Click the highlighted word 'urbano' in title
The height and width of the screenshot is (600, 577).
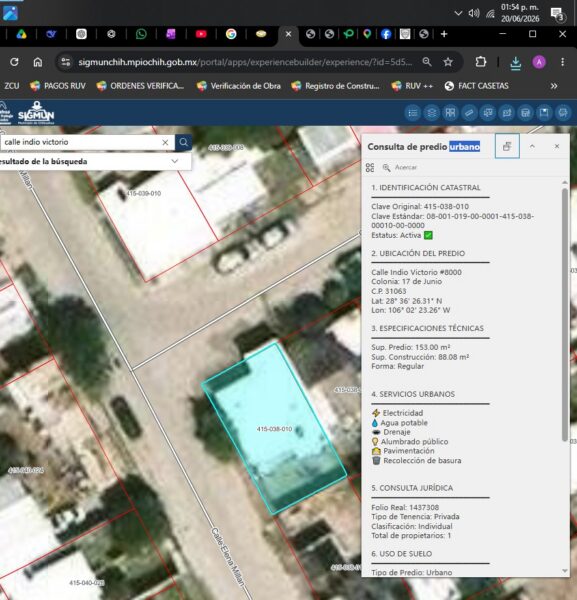coord(465,147)
